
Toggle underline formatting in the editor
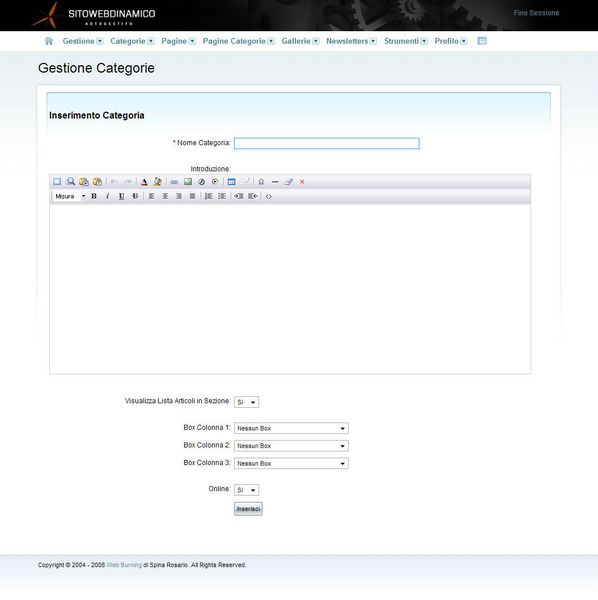pos(121,196)
